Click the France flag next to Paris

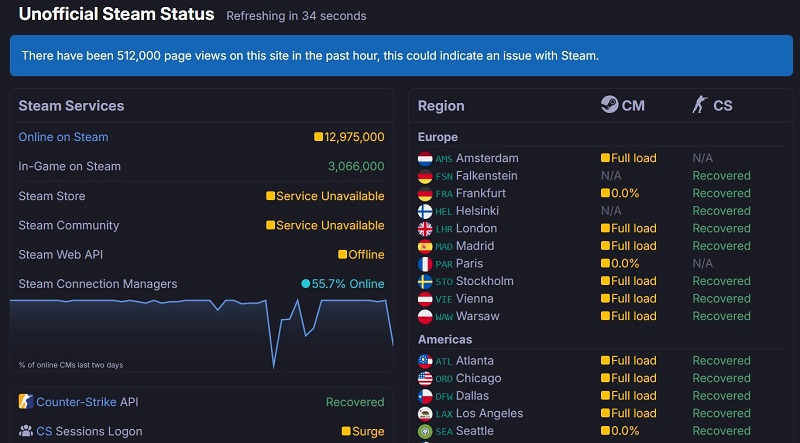425,264
